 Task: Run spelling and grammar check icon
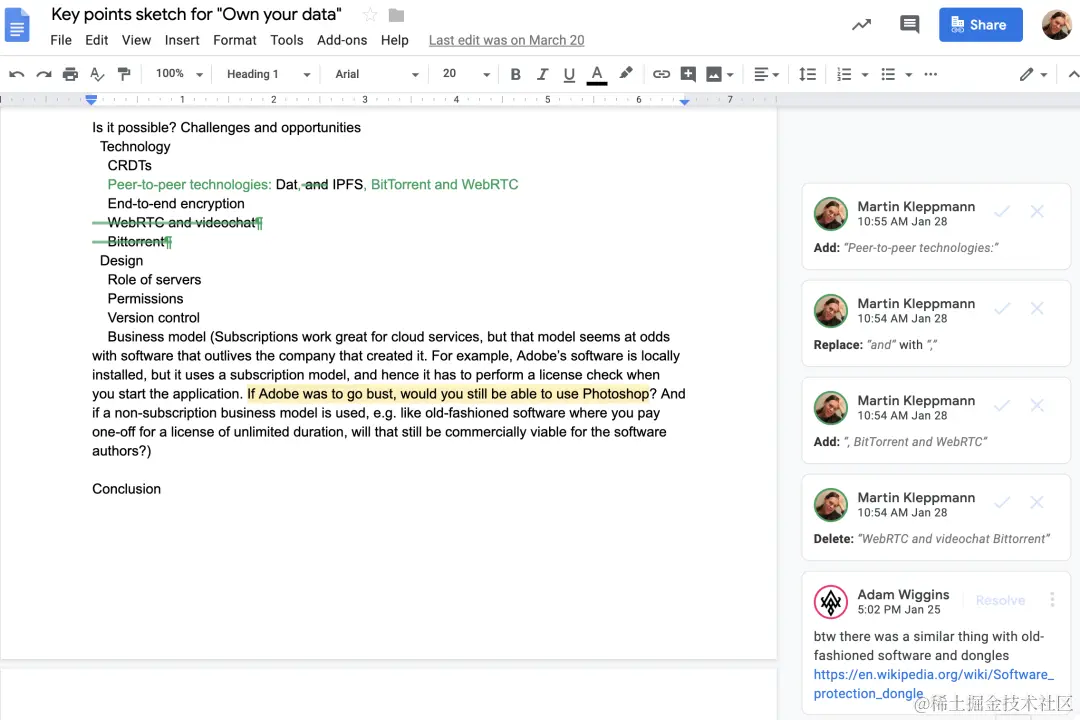[97, 74]
